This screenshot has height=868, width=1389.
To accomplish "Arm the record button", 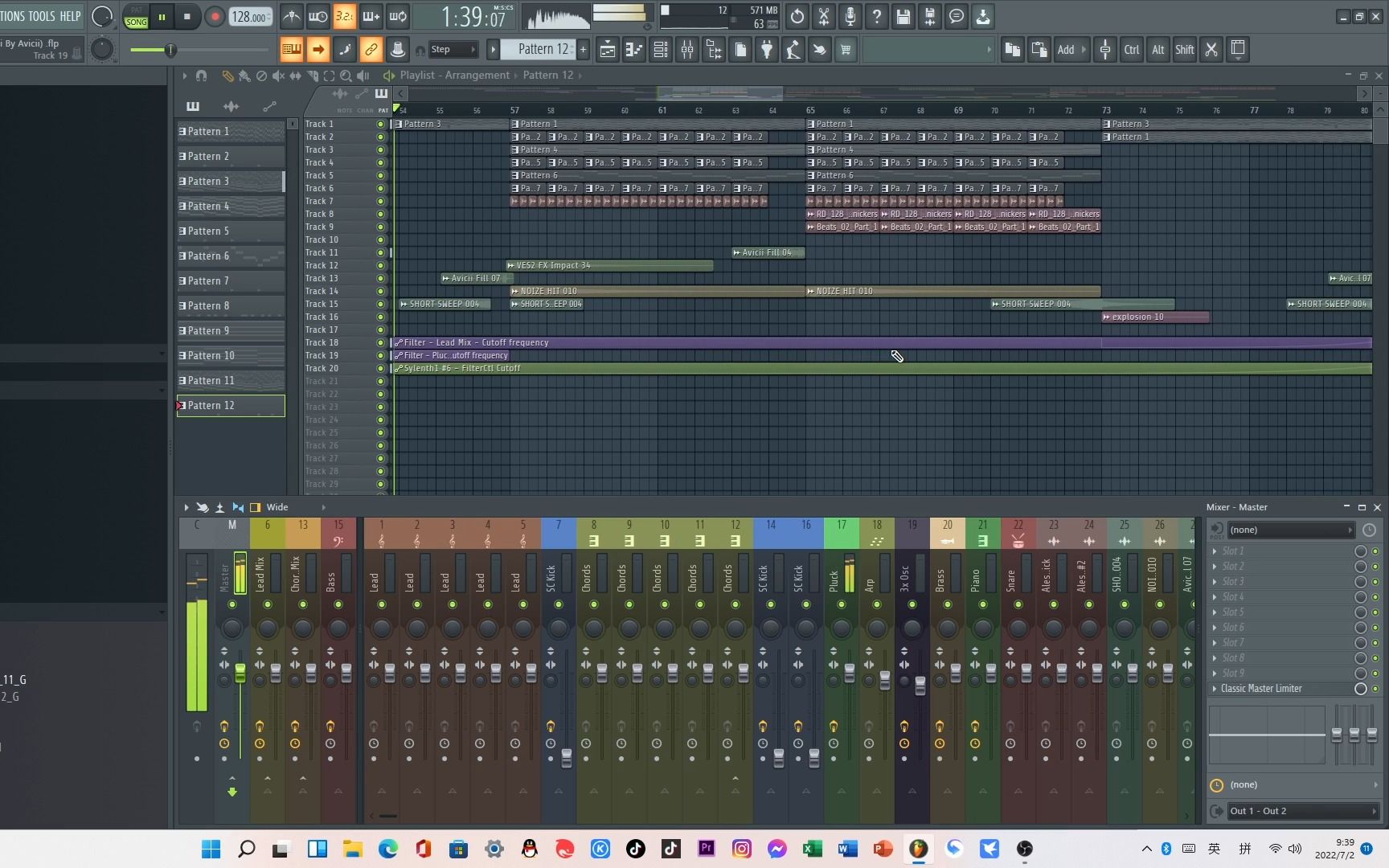I will [214, 16].
